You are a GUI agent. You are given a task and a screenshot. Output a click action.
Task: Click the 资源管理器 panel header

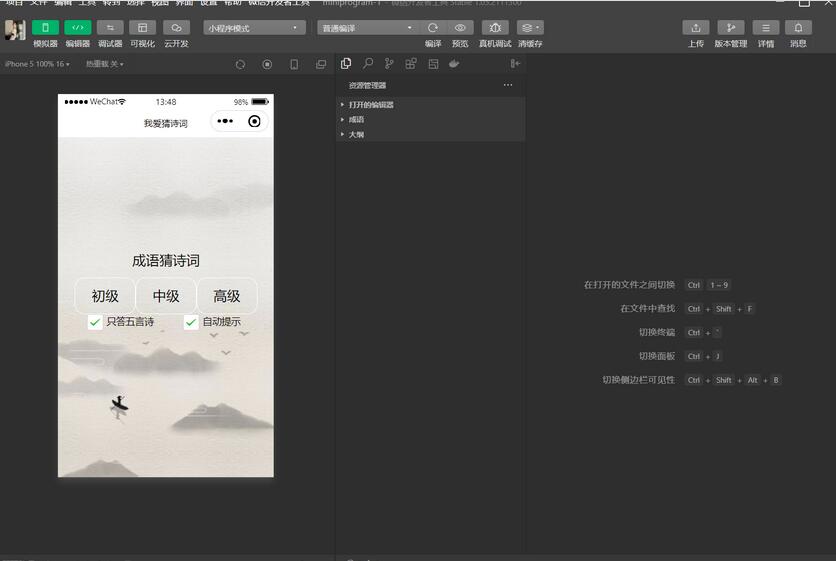367,85
